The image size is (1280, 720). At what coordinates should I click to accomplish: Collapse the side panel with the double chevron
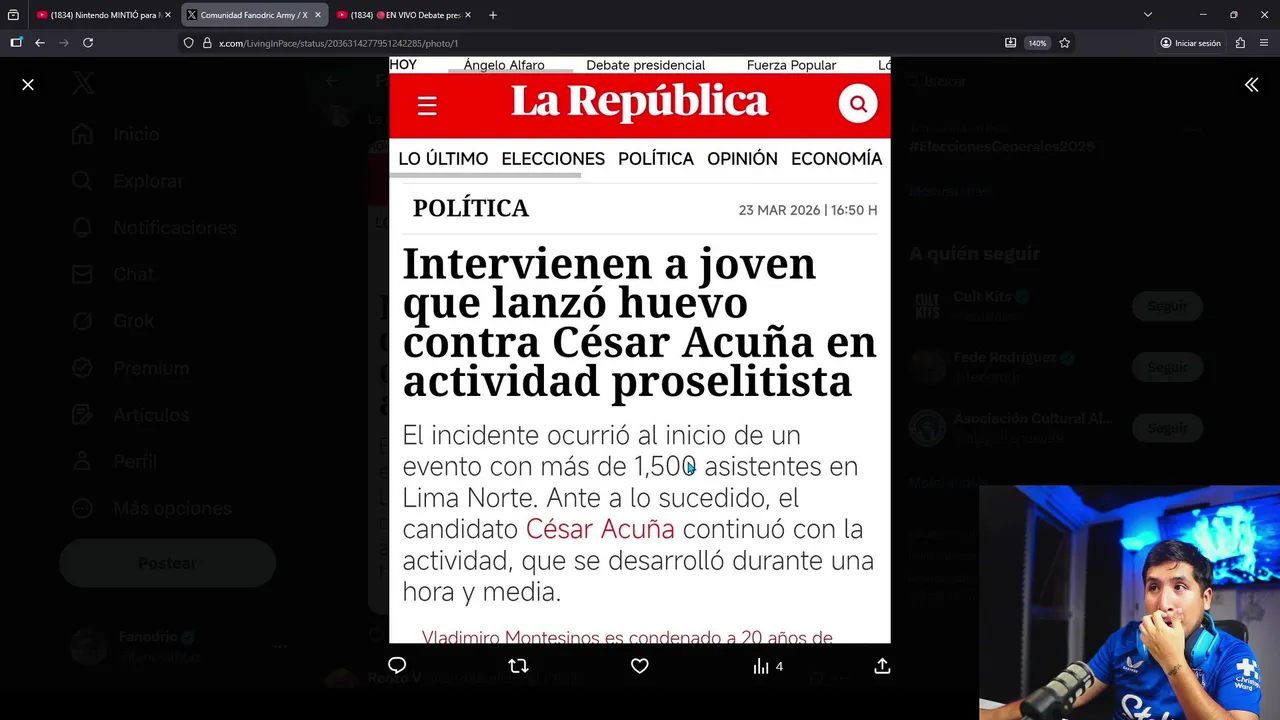(x=1251, y=85)
